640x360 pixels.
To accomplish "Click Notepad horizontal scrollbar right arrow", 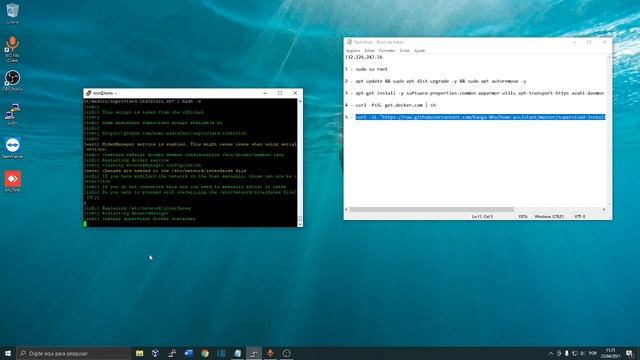I will (x=604, y=209).
